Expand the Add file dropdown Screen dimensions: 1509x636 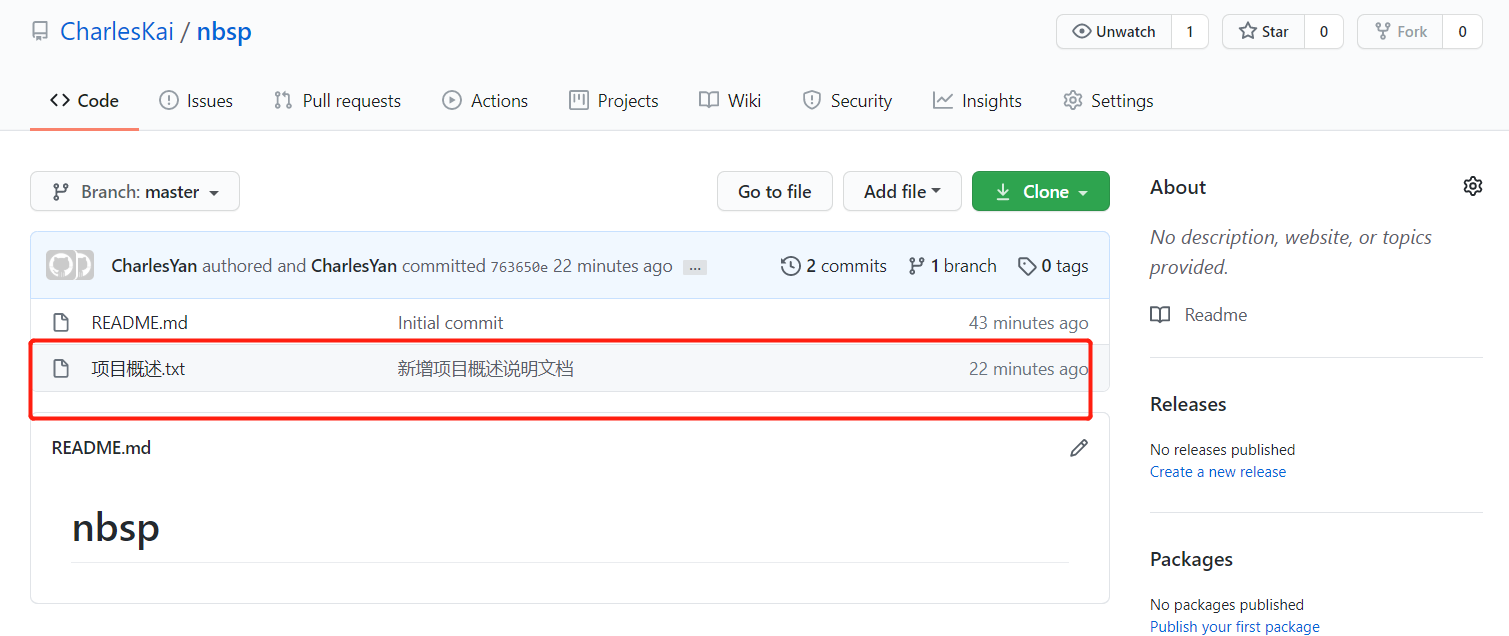[x=902, y=191]
